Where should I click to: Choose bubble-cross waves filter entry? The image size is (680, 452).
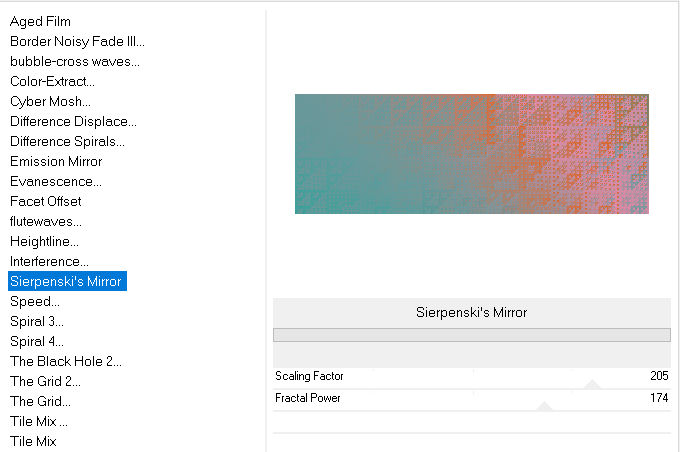[75, 61]
